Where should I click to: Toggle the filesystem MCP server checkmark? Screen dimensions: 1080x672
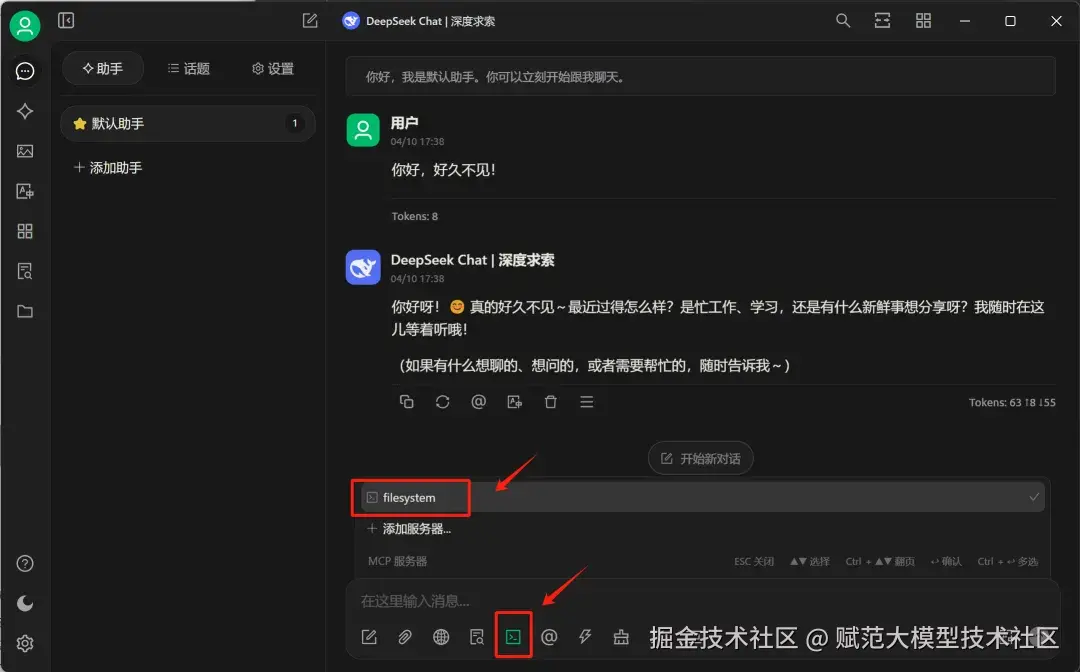pos(1033,497)
